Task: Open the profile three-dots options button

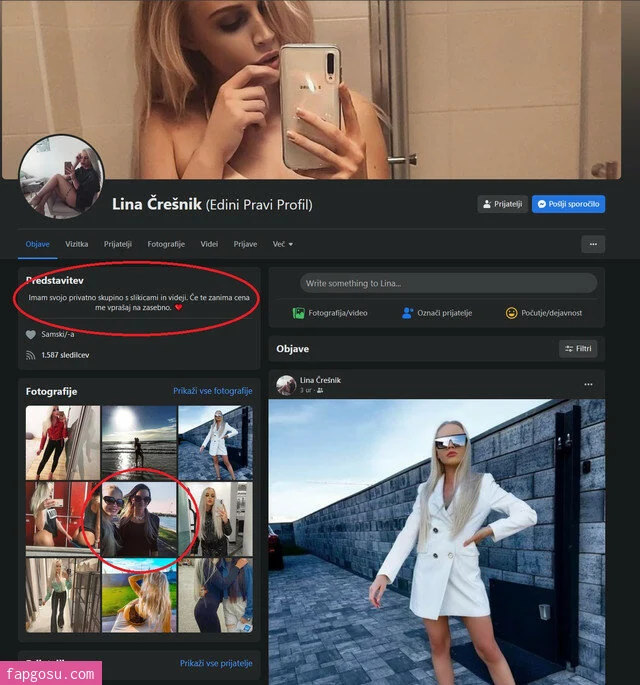Action: 593,244
